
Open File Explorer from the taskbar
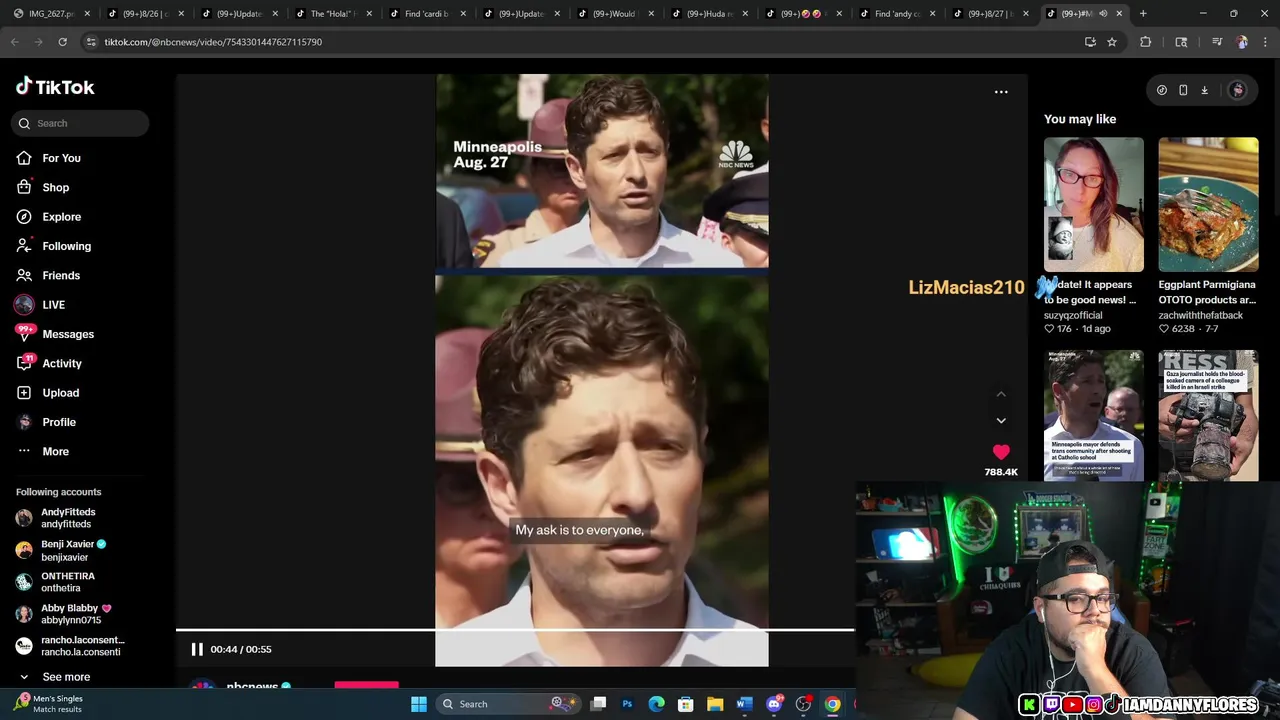coord(715,704)
